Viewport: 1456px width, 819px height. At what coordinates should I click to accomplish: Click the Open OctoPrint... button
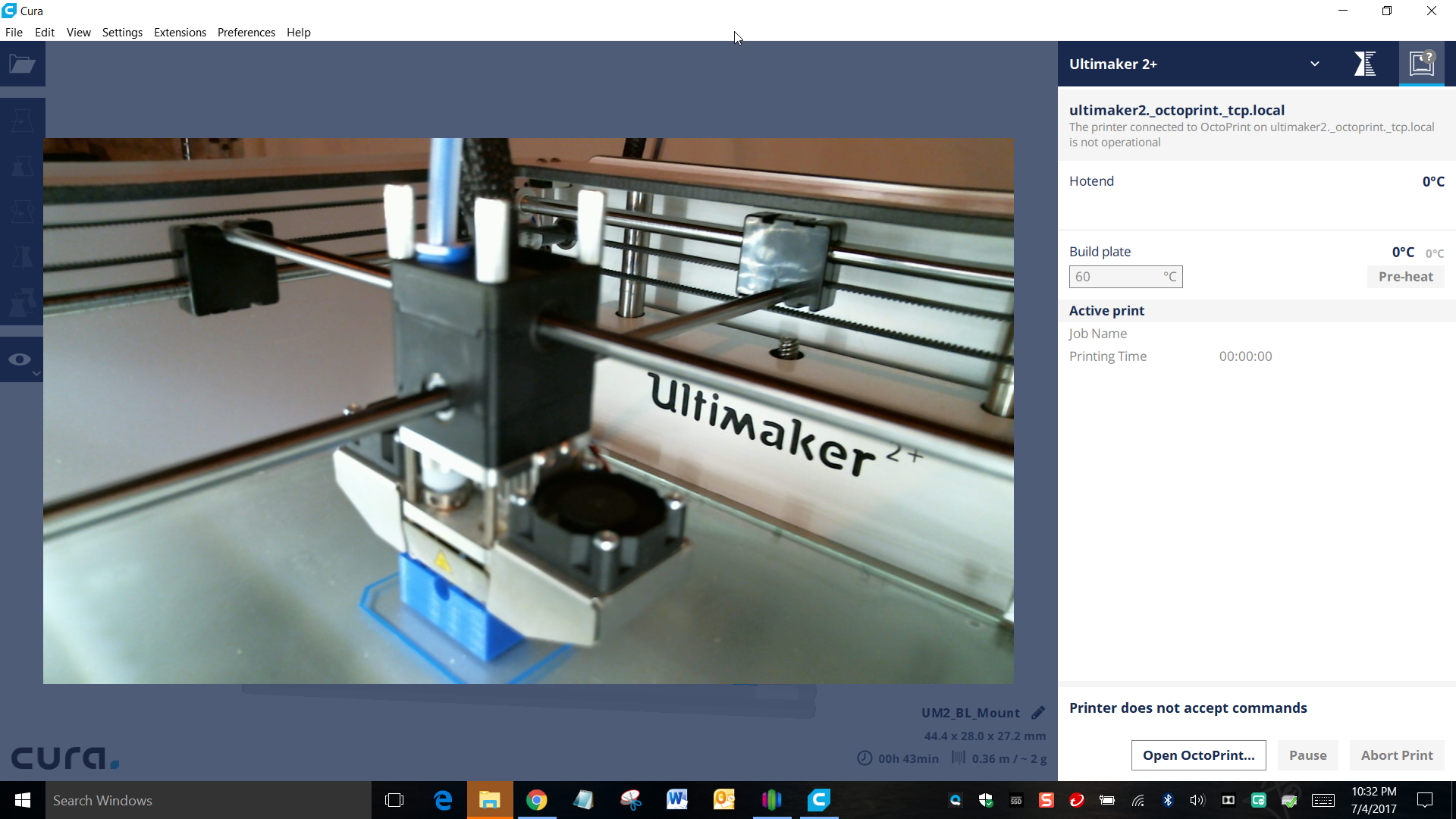point(1198,755)
